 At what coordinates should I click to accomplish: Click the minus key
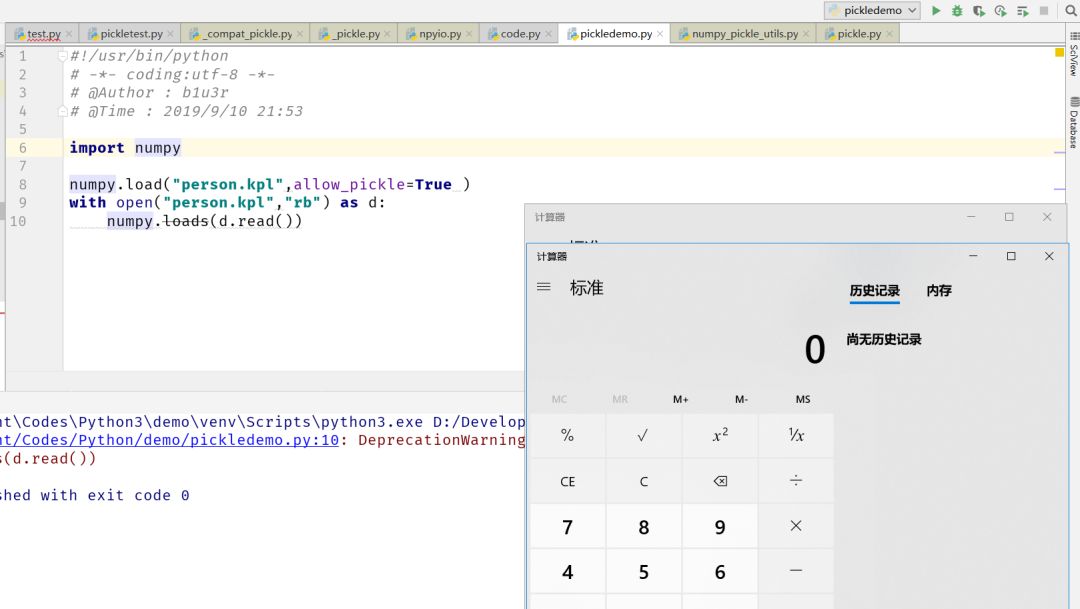796,571
